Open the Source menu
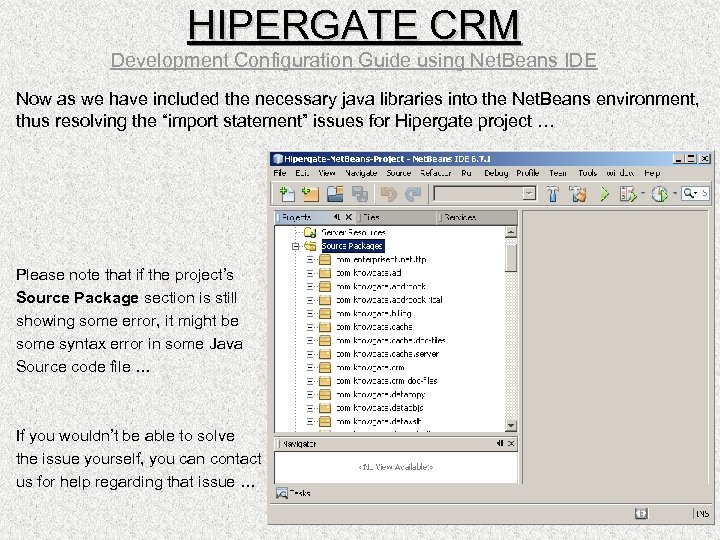 399,173
